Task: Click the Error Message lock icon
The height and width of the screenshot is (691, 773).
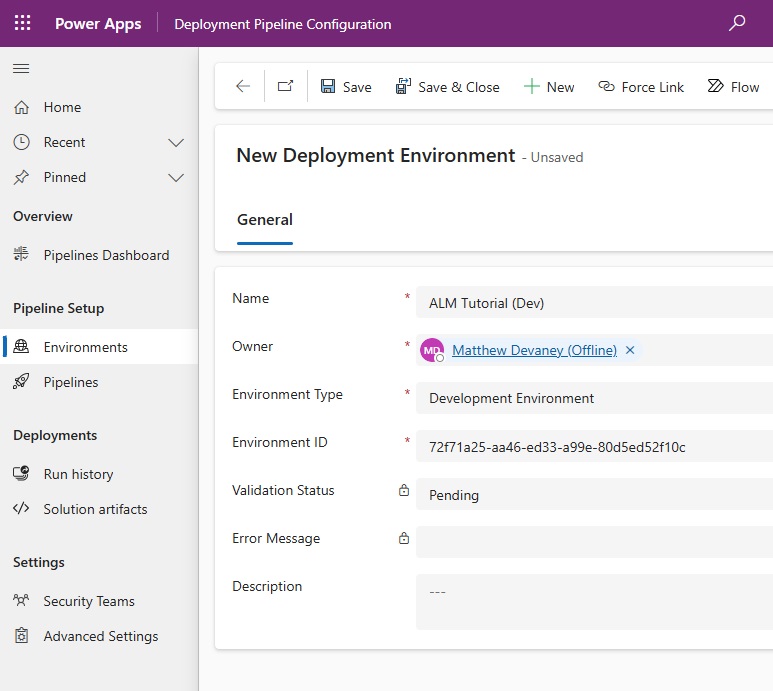Action: (404, 538)
